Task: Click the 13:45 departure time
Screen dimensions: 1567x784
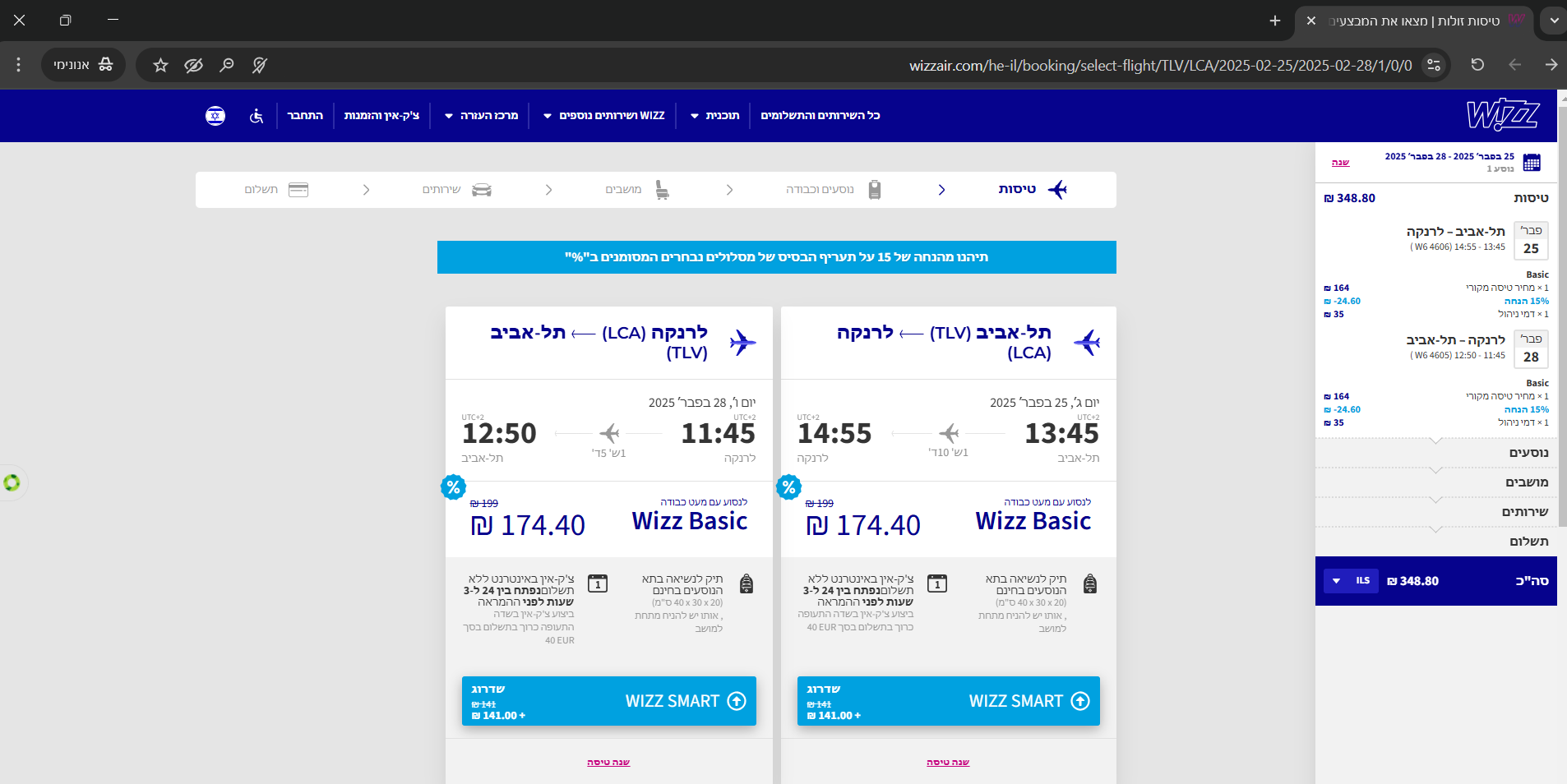Action: click(1061, 433)
